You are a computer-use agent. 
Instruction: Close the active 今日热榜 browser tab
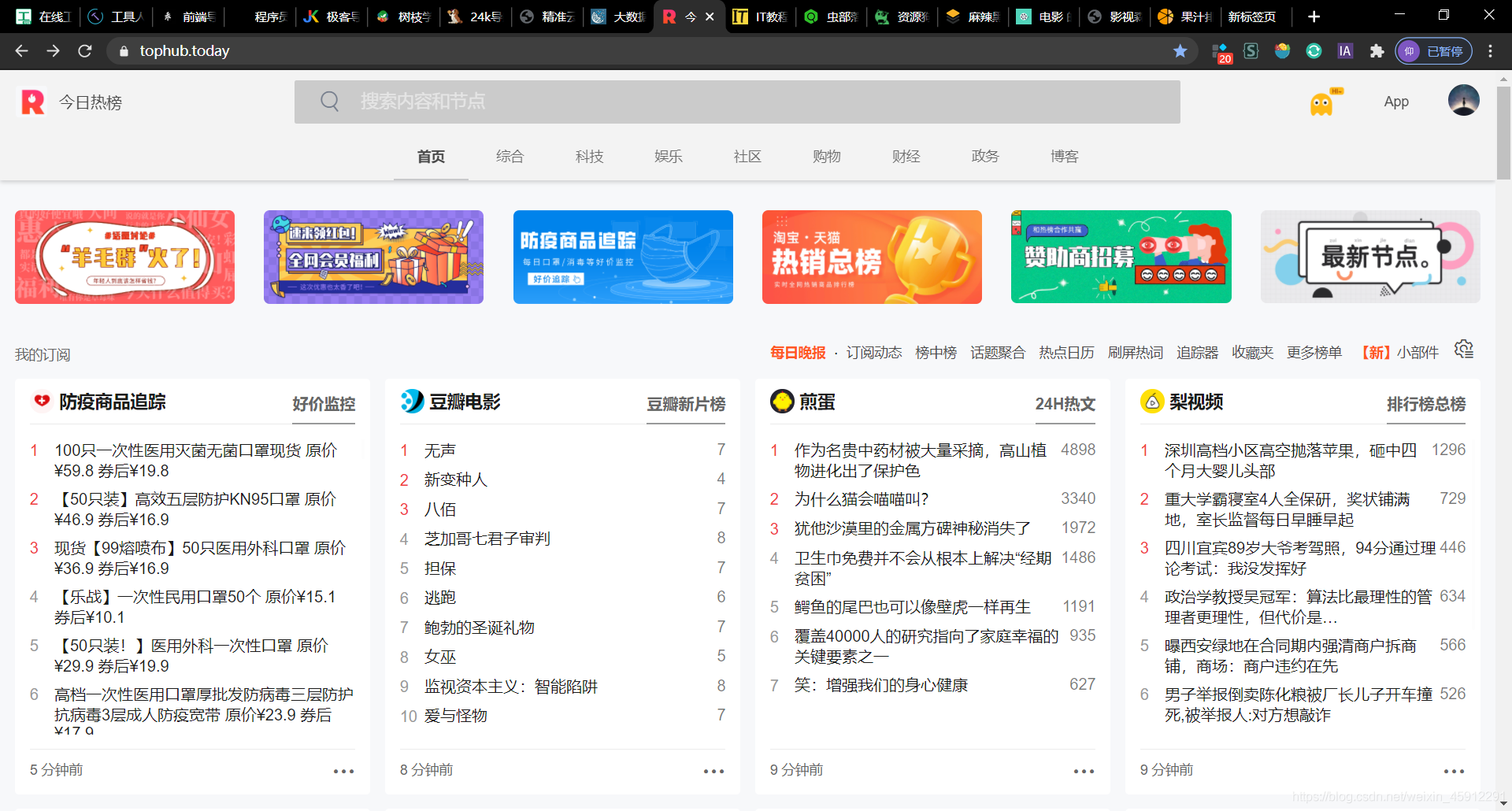tap(710, 17)
